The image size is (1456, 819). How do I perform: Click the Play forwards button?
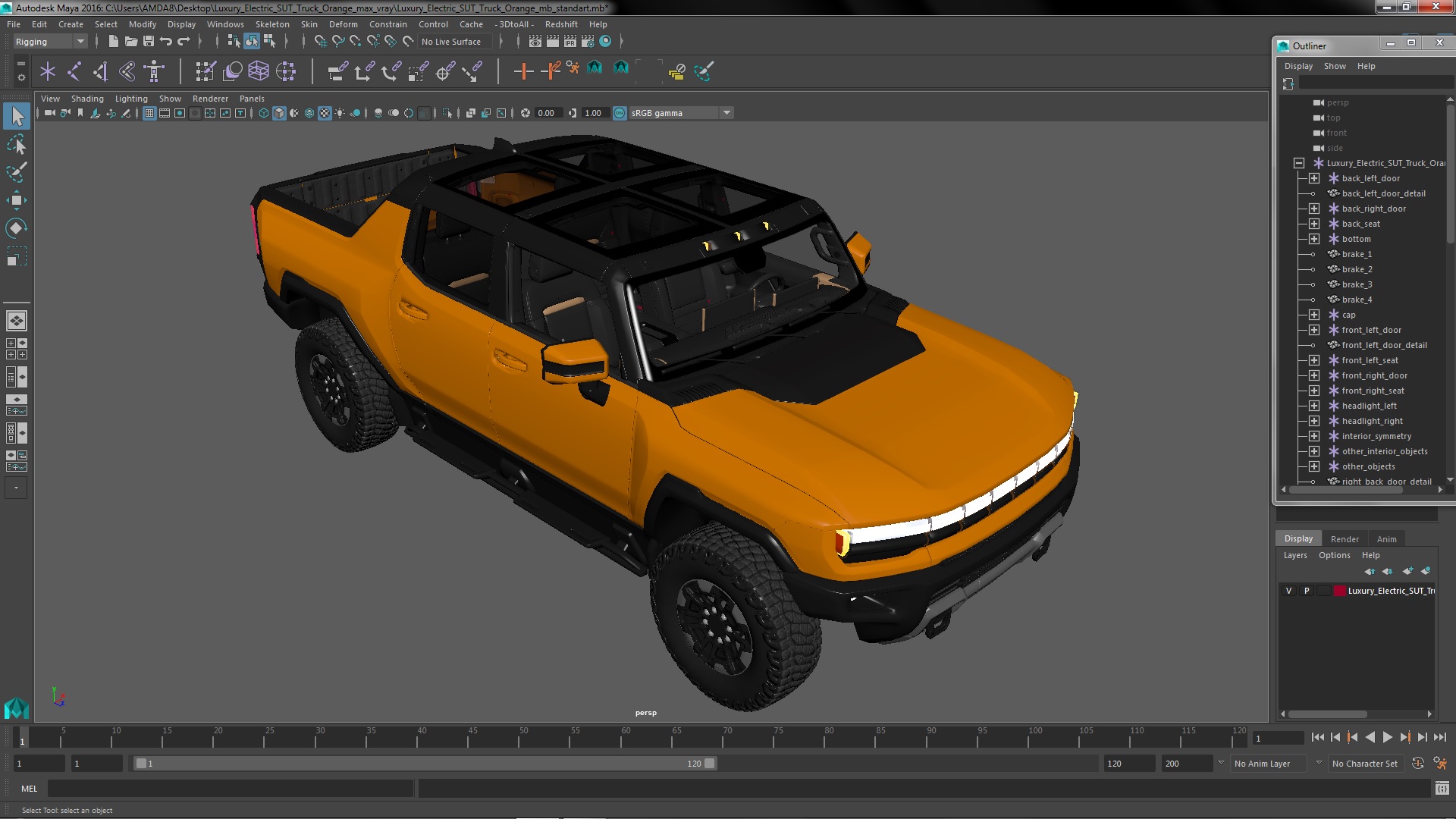click(1387, 737)
